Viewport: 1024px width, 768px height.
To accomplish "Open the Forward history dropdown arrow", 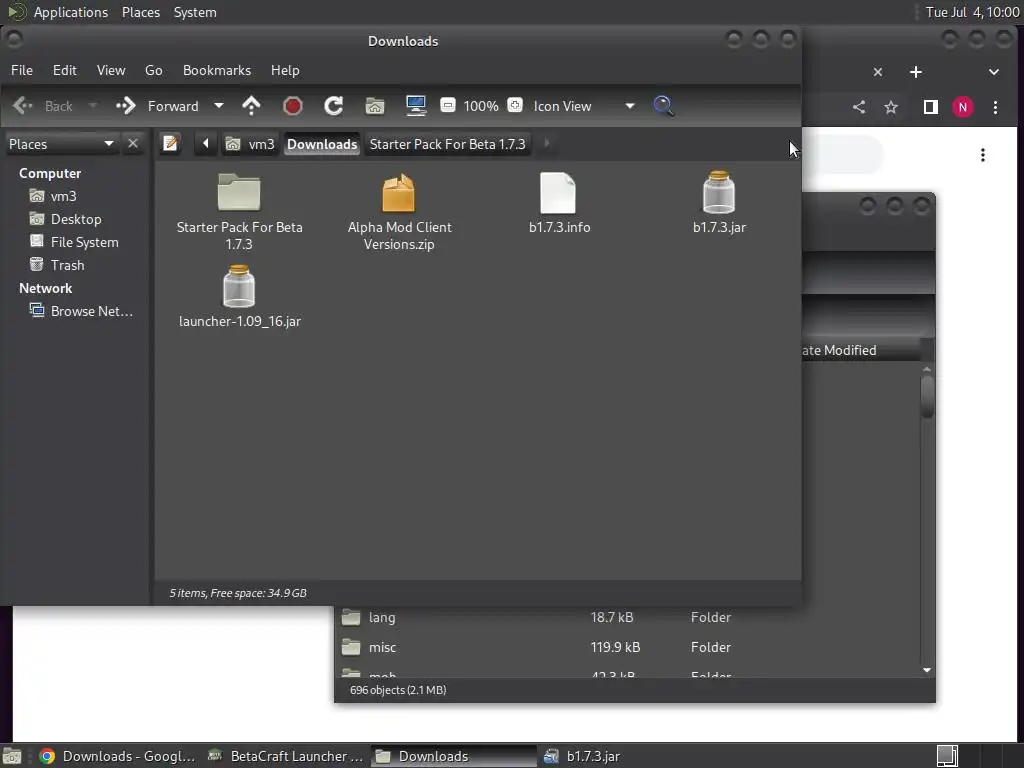I will [x=219, y=106].
